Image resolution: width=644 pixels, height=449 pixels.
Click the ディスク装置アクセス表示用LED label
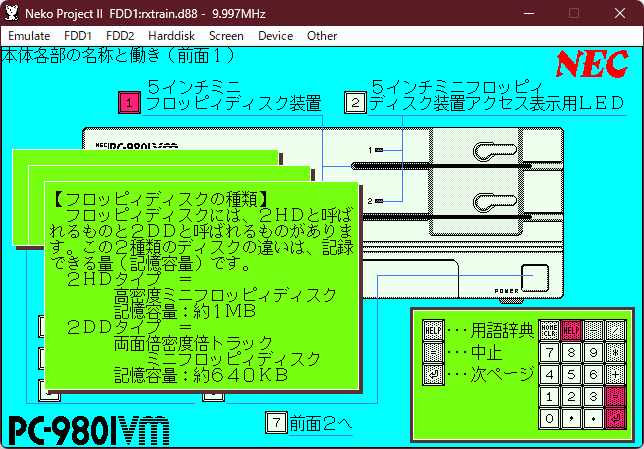[x=497, y=104]
